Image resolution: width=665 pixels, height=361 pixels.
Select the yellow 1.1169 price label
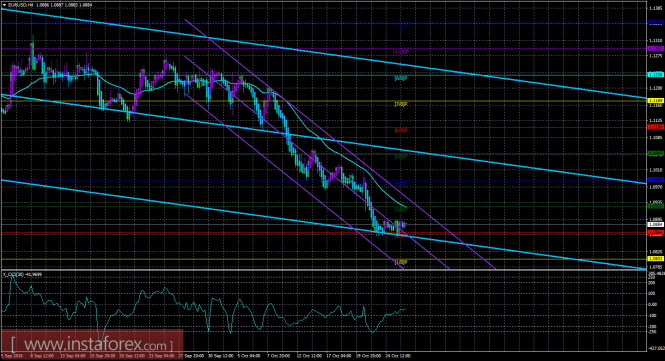pos(656,101)
